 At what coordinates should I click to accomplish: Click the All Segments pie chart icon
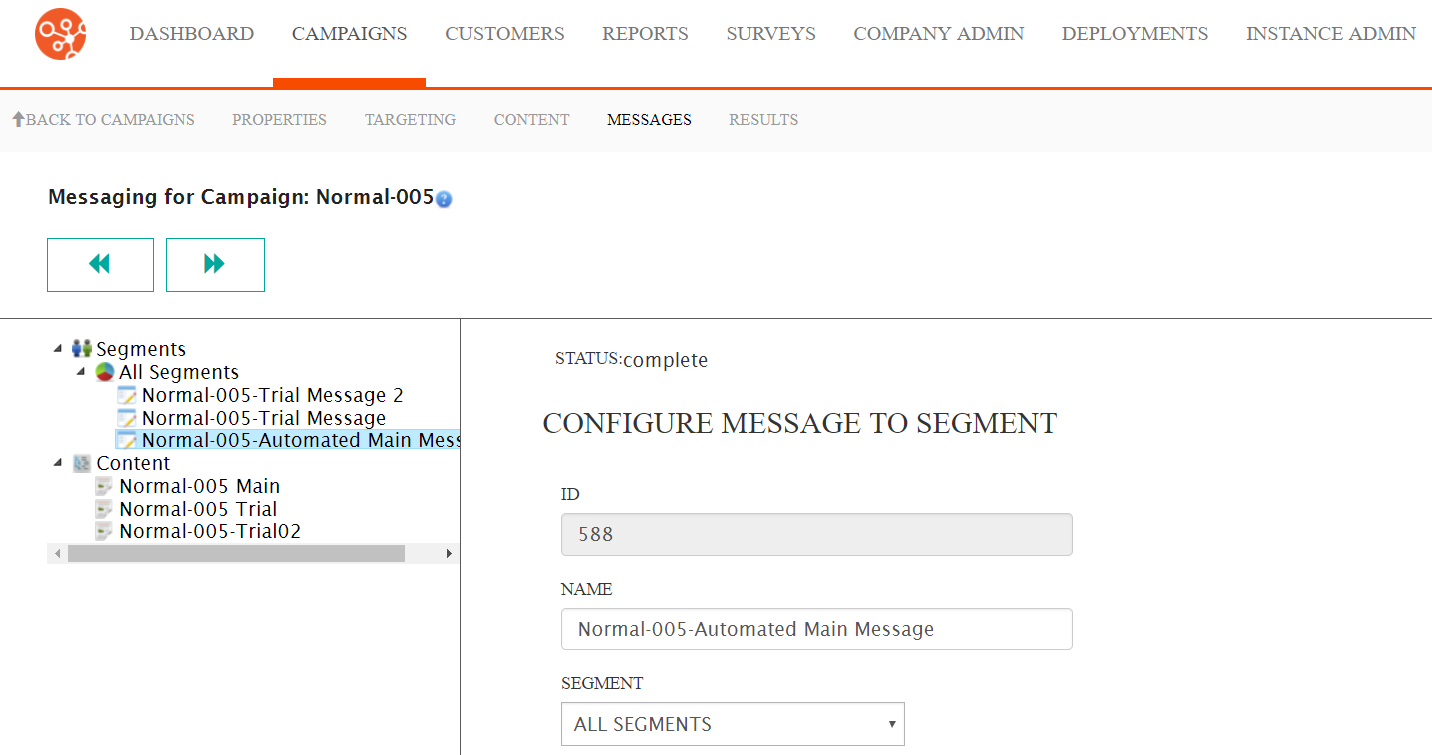(x=105, y=372)
